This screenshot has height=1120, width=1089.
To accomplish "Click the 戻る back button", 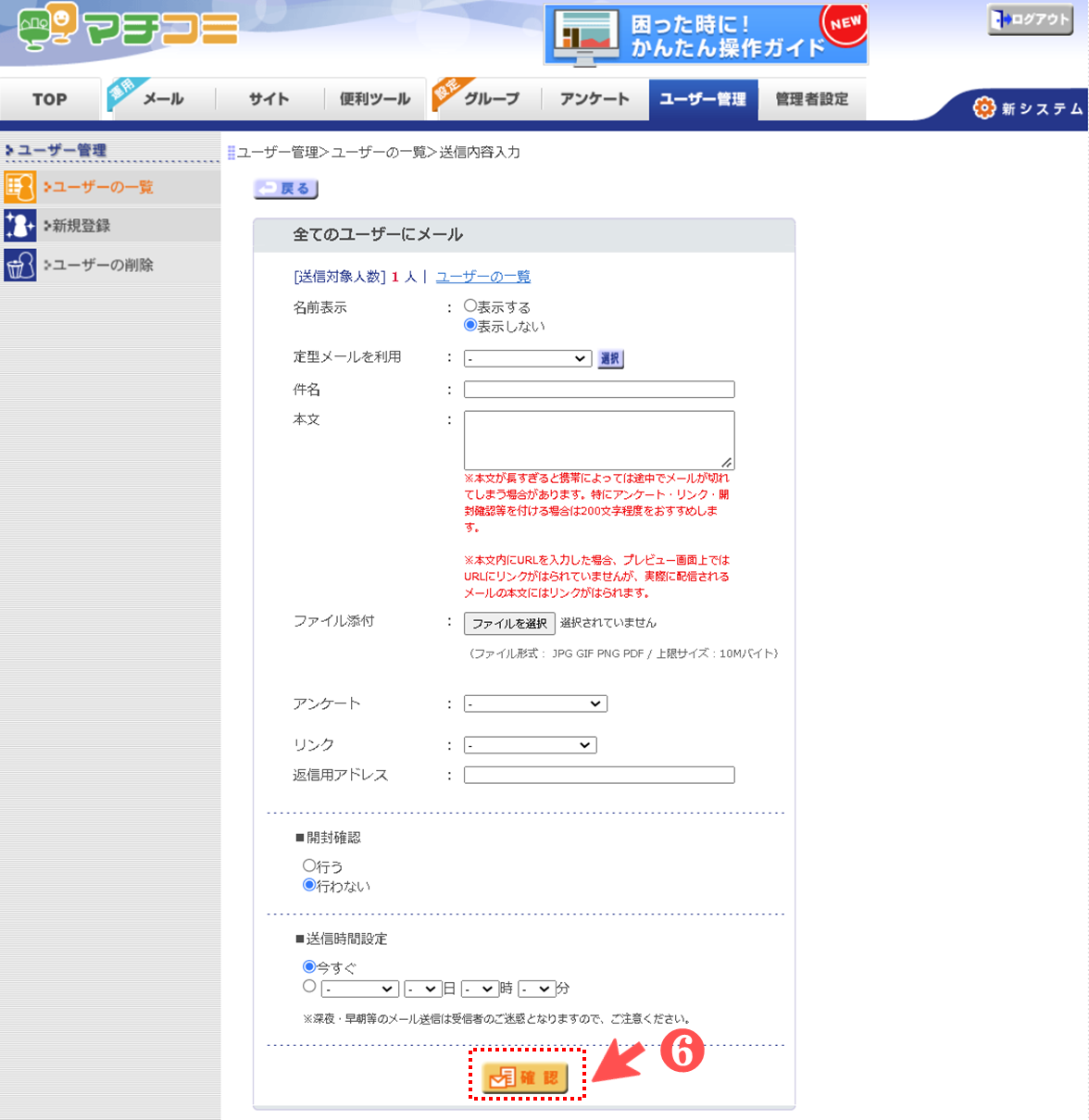I will (286, 189).
